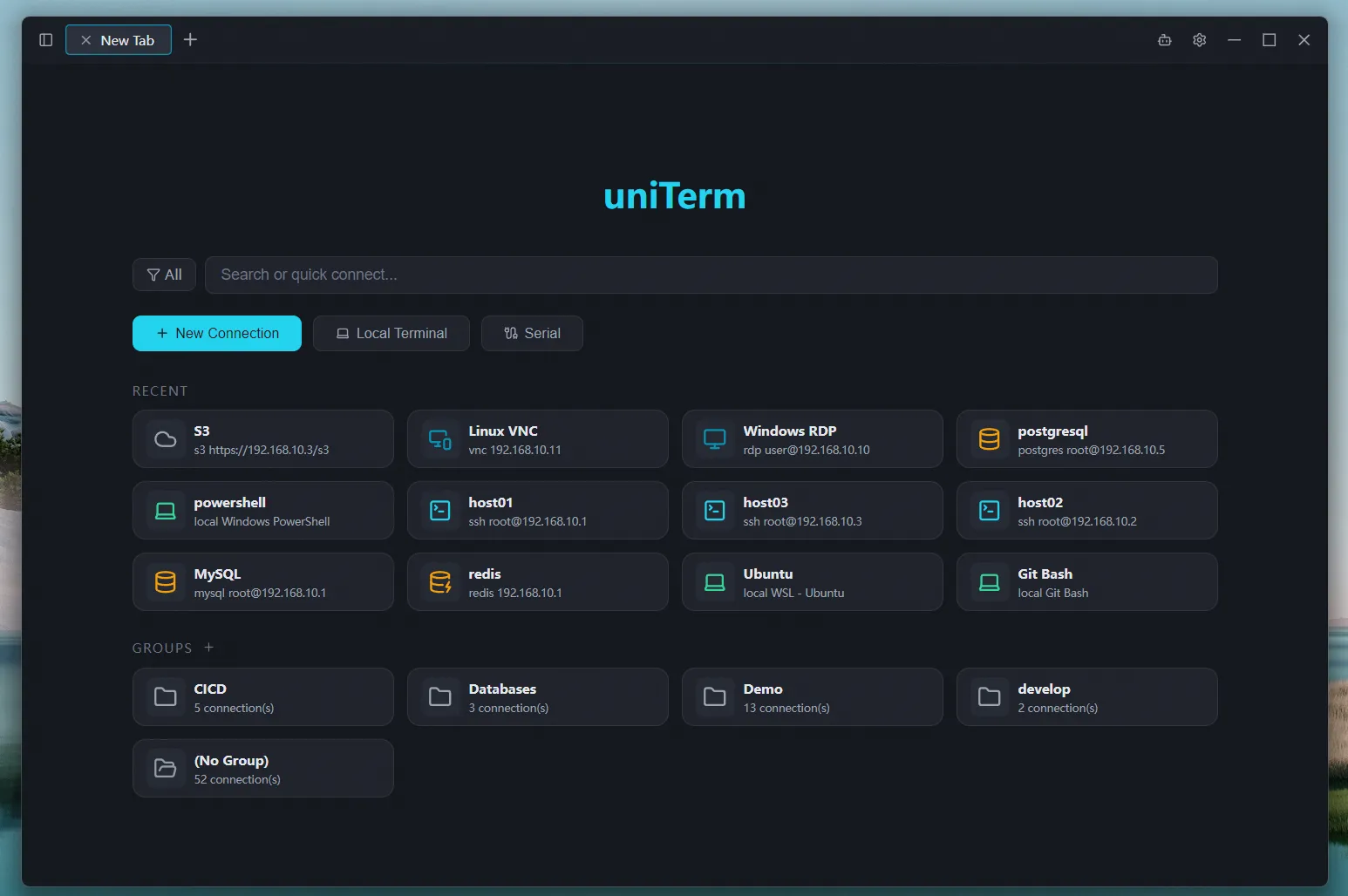Click the 2 connection(s) text under develop
This screenshot has width=1348, height=896.
[x=1058, y=708]
